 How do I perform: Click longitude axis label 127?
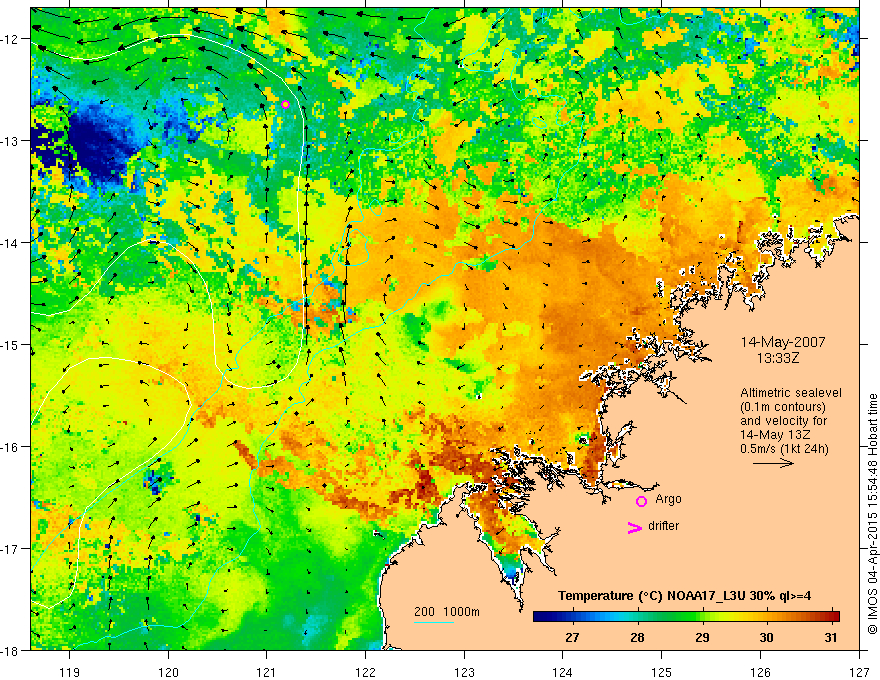[x=859, y=672]
